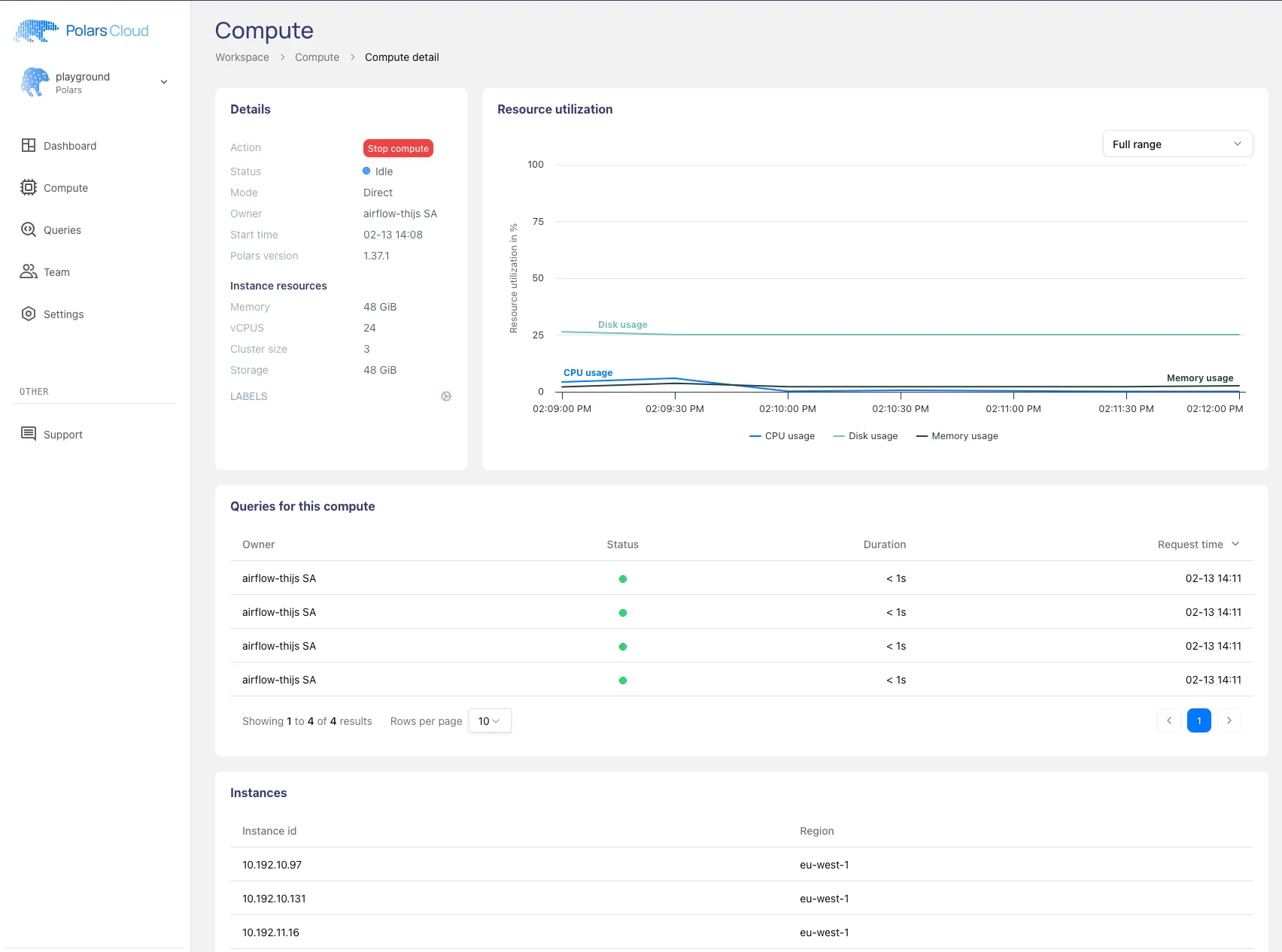Click the Queries magnifier icon

28,229
